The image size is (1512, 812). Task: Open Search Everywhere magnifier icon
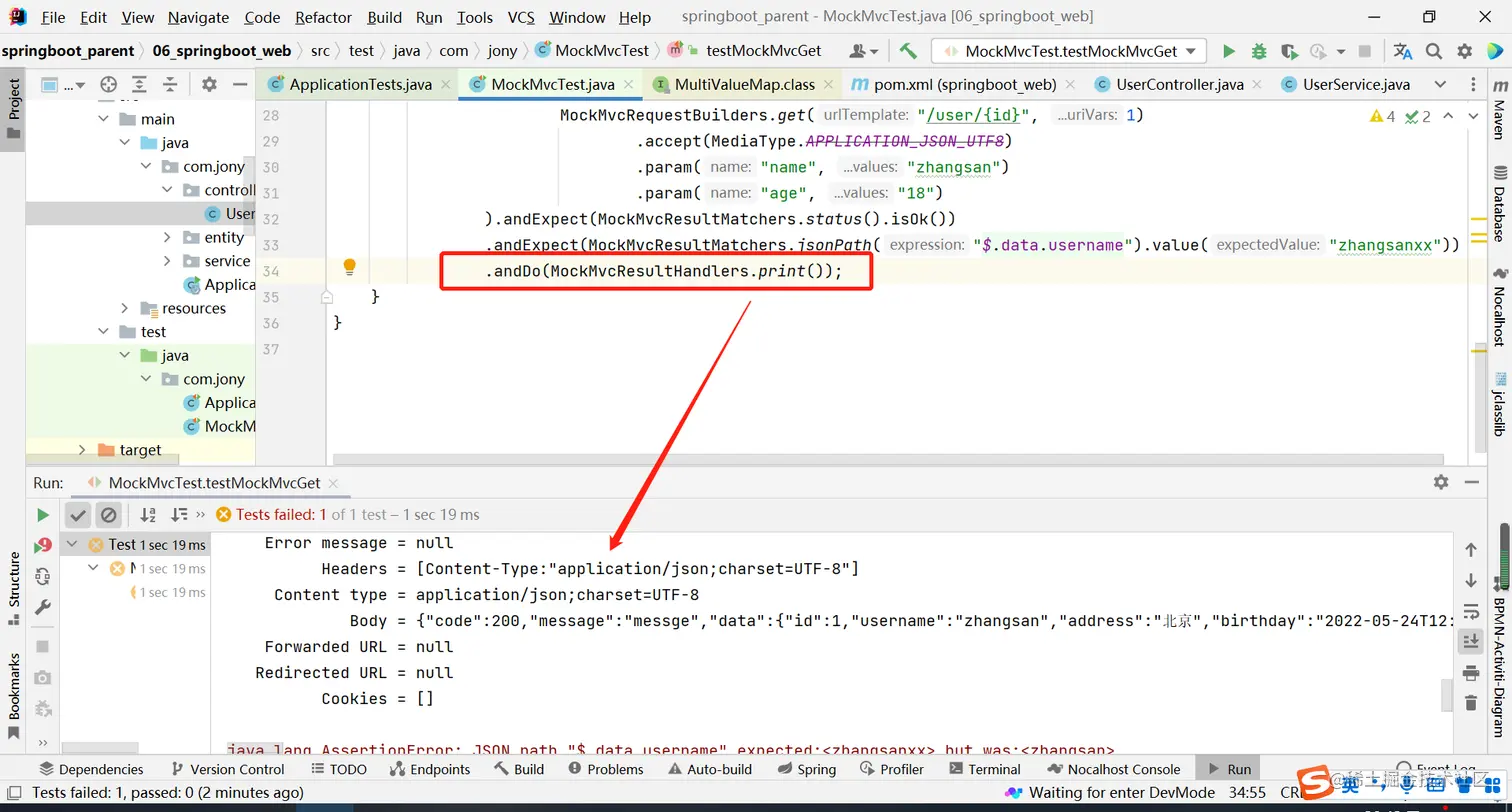point(1434,51)
